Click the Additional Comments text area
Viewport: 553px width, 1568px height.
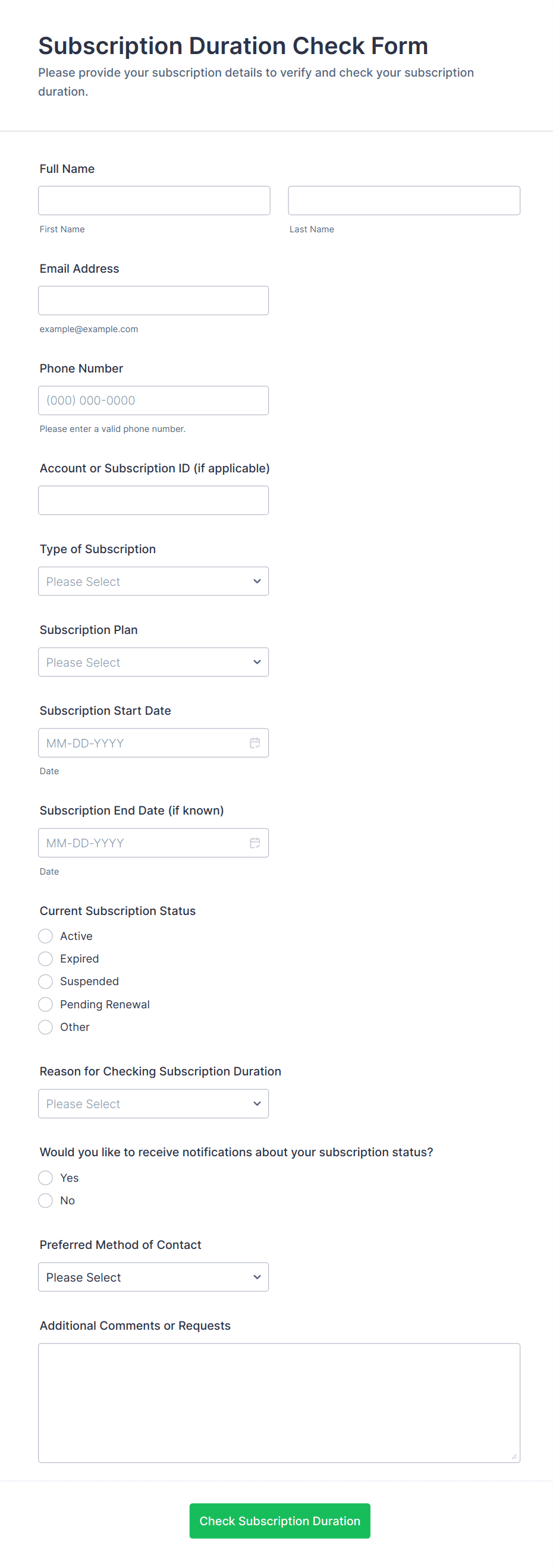click(279, 1402)
